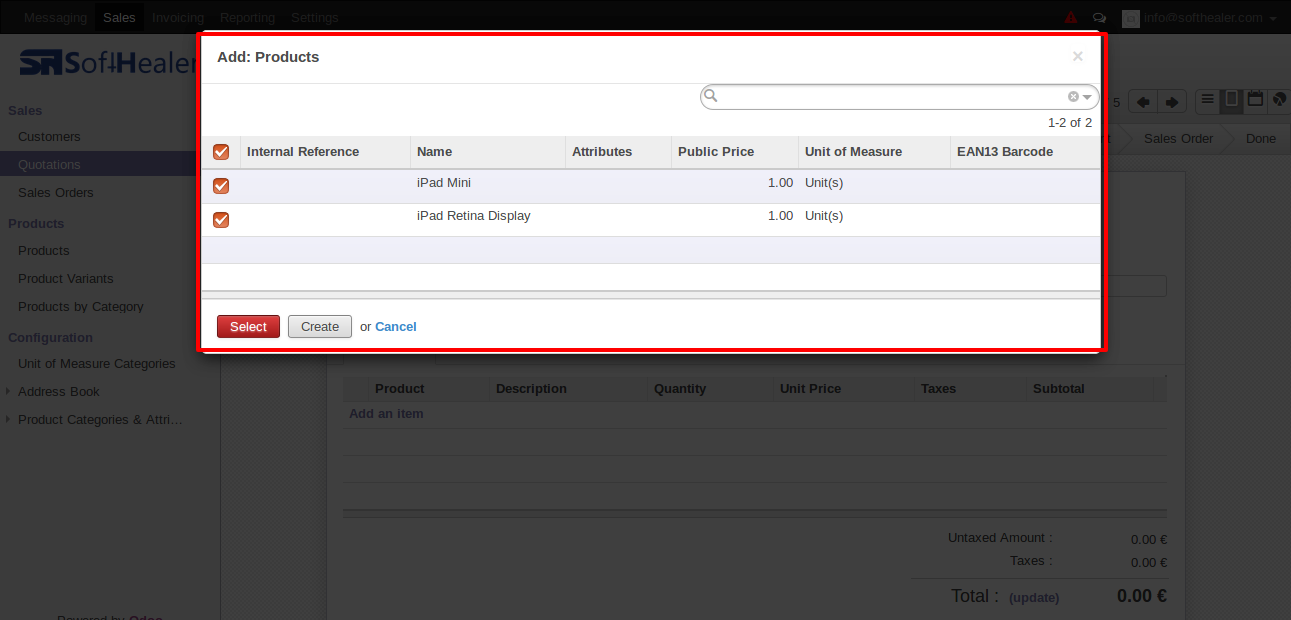This screenshot has width=1291, height=620.
Task: Click the Create button
Action: 320,327
